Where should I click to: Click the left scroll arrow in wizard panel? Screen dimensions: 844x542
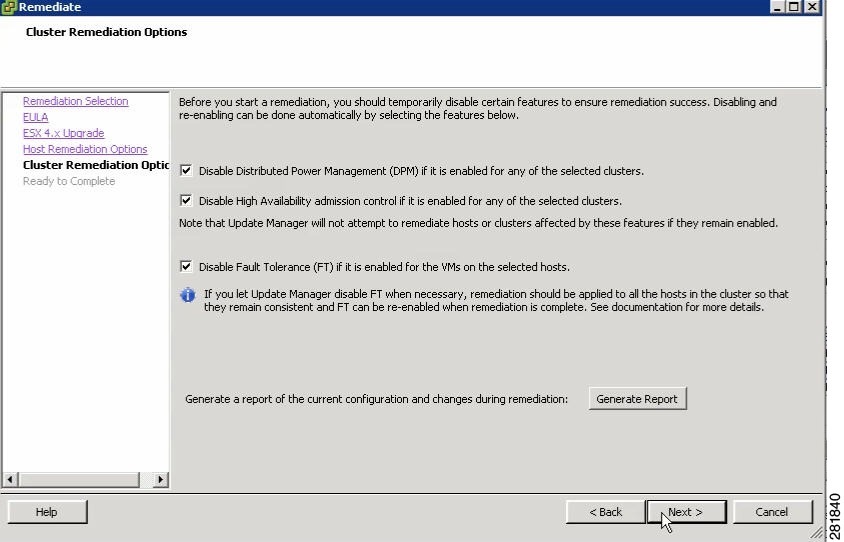tap(10, 479)
